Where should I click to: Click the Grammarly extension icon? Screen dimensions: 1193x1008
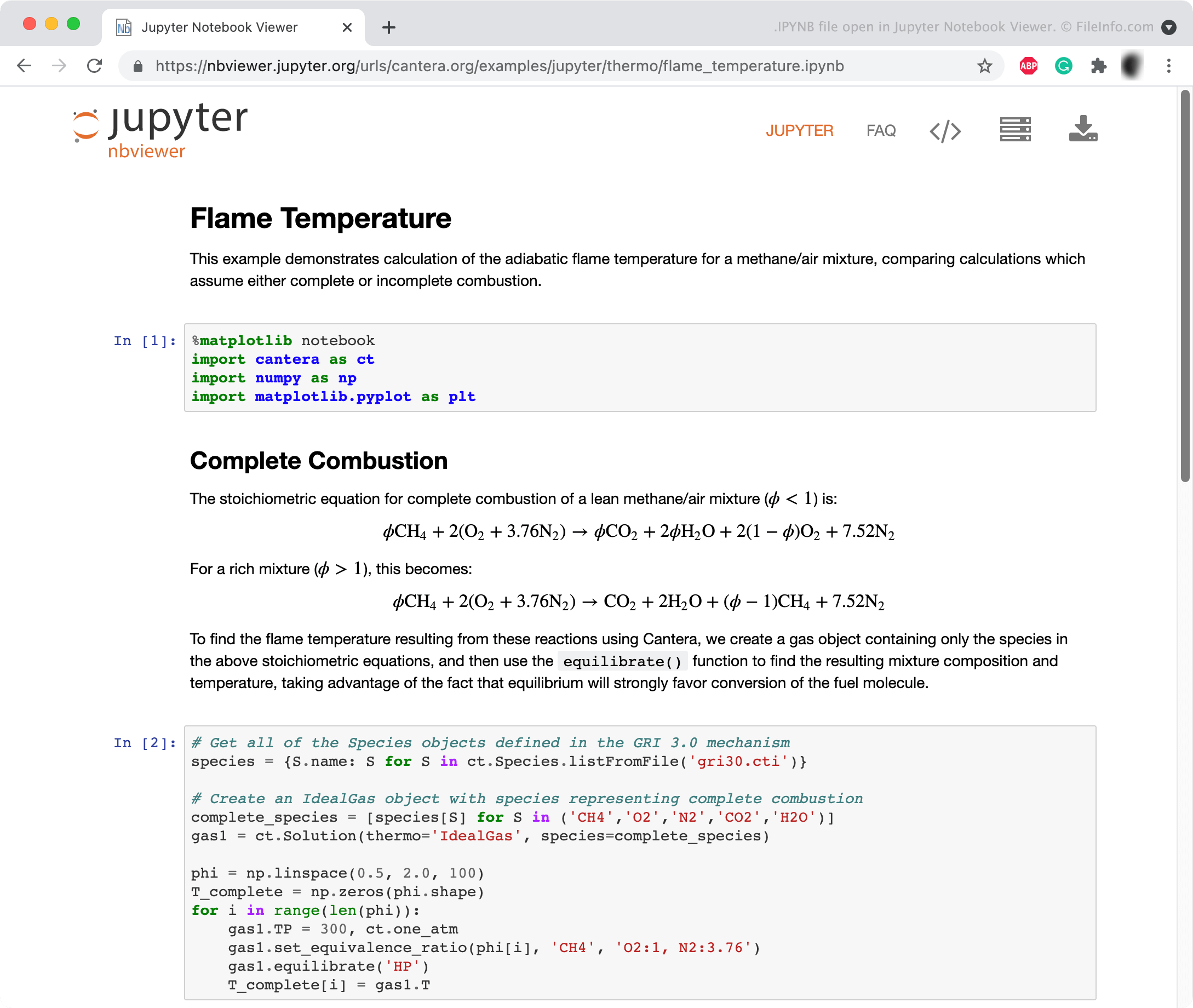tap(1063, 65)
